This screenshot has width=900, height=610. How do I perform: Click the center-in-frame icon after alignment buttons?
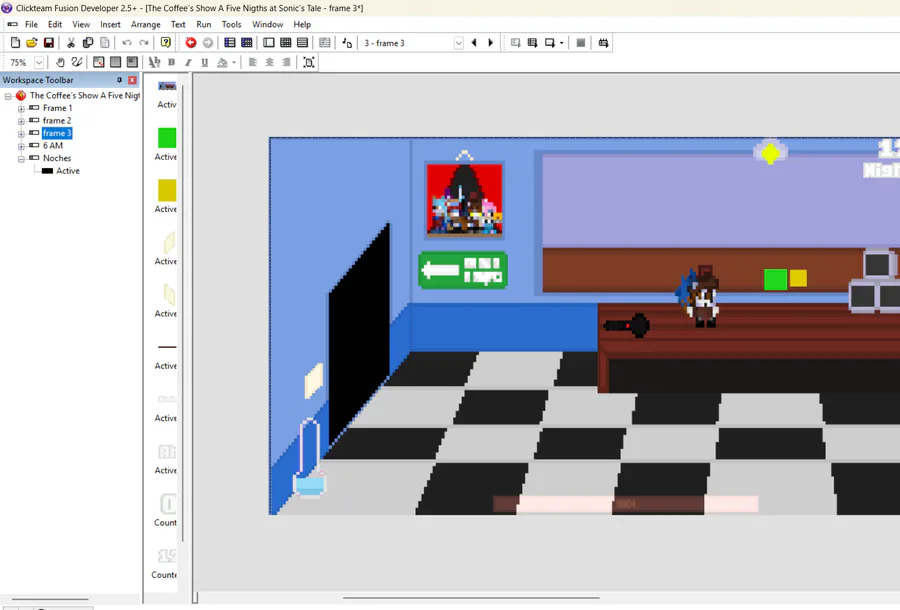point(309,62)
